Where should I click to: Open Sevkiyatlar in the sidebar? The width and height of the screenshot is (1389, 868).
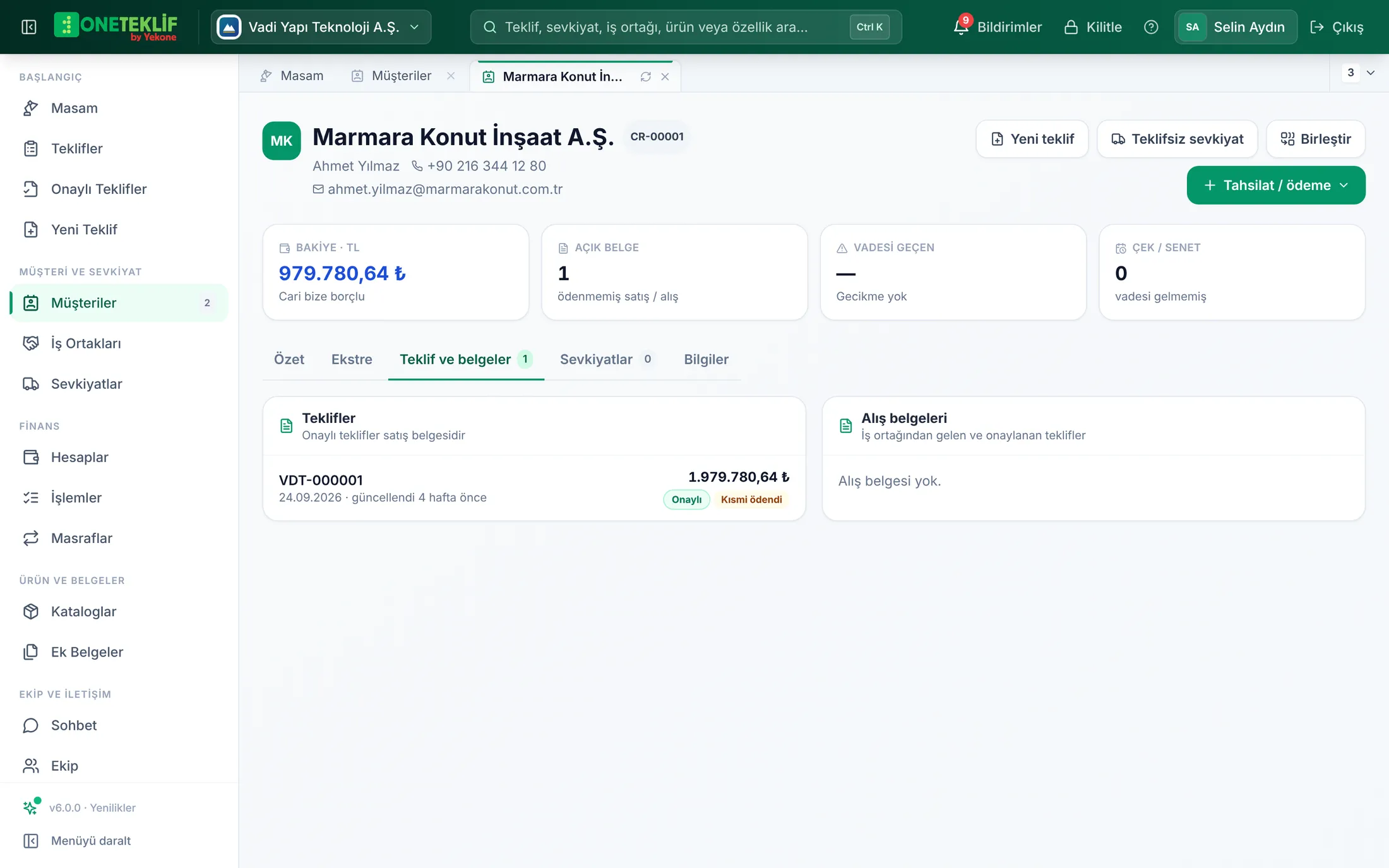119,384
